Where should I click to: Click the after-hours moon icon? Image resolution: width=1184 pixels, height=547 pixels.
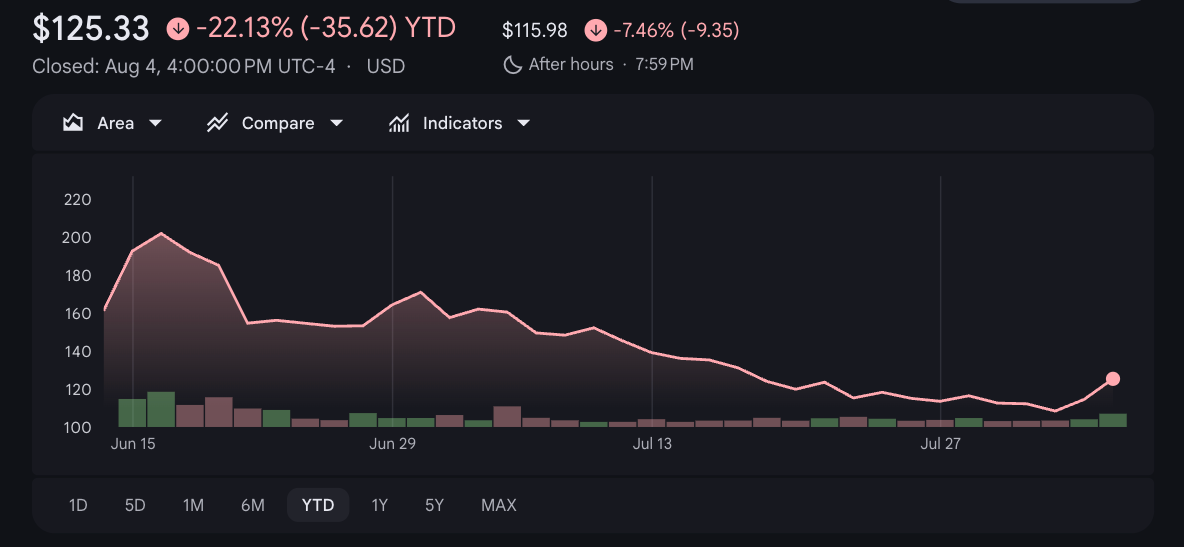point(513,65)
